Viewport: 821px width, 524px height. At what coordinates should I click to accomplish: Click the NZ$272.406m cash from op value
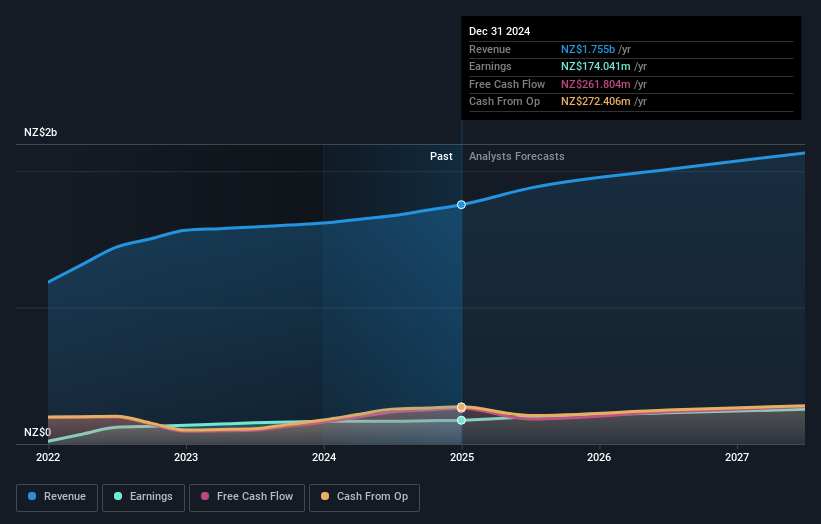596,102
